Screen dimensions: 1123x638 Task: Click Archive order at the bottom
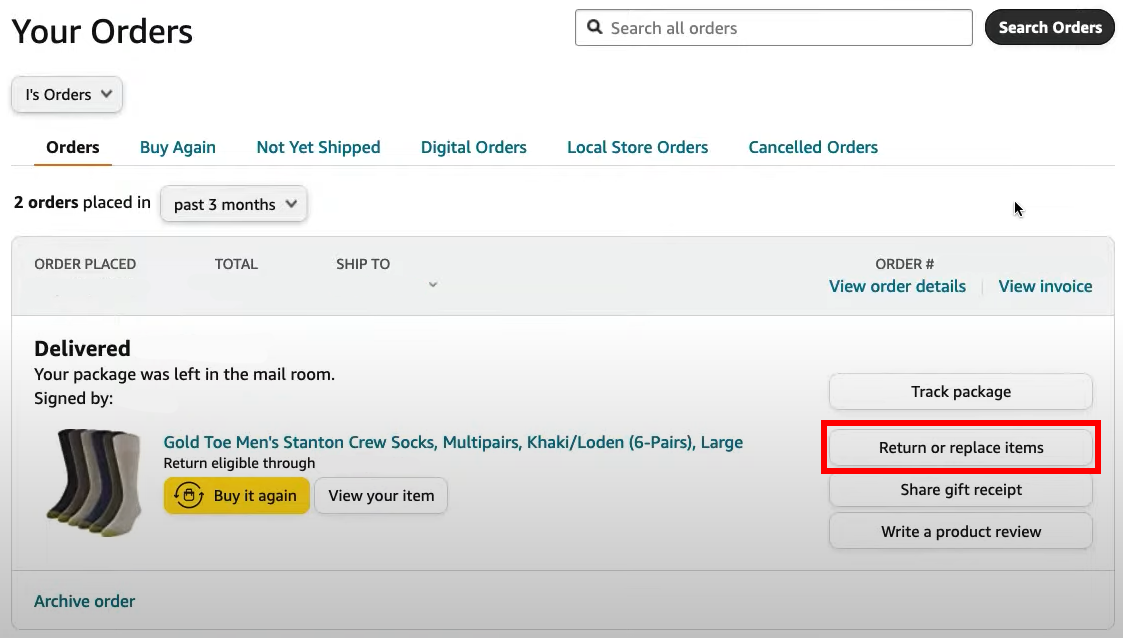(84, 601)
